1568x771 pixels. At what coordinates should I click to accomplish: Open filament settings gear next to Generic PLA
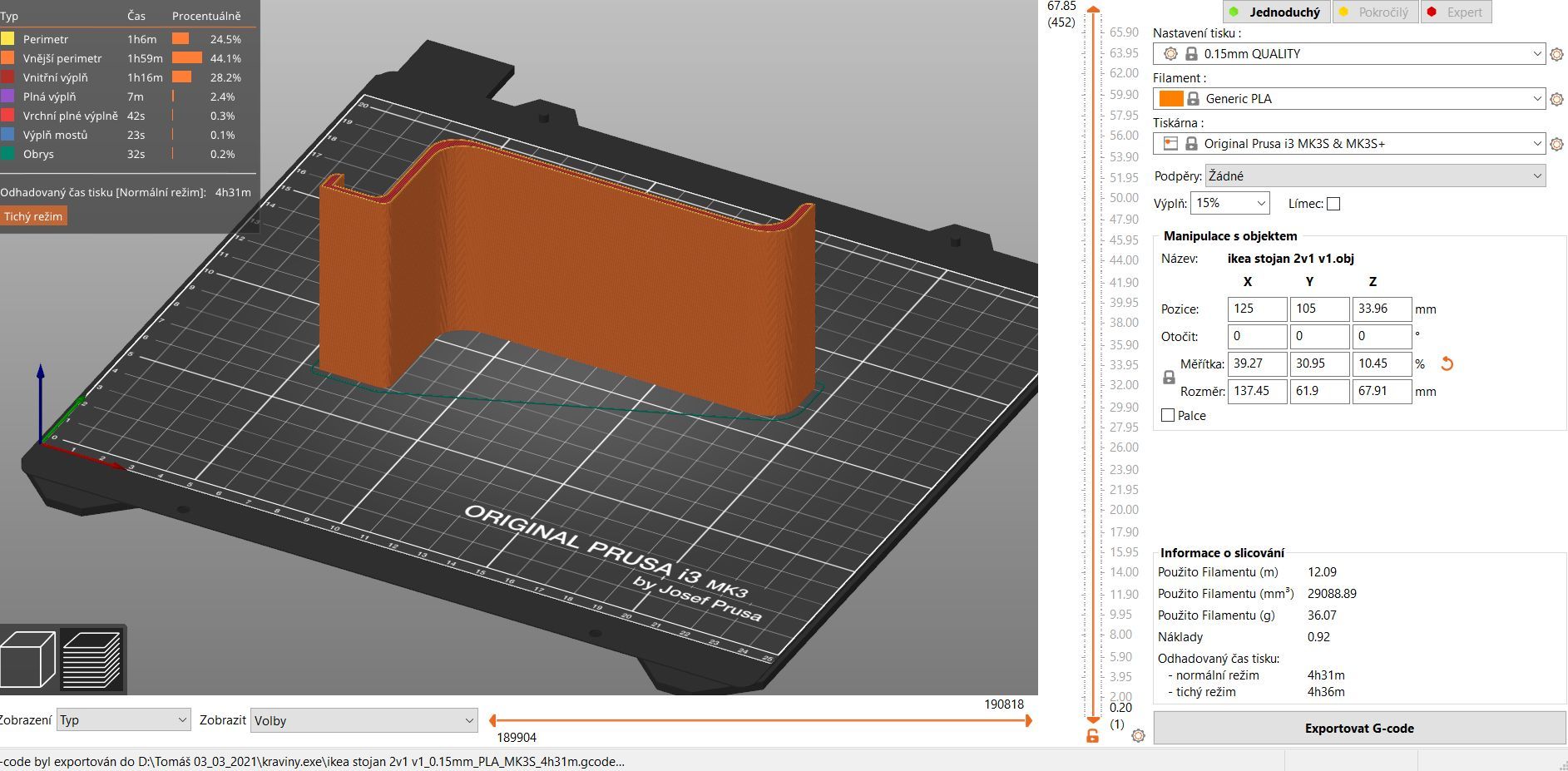tap(1557, 99)
